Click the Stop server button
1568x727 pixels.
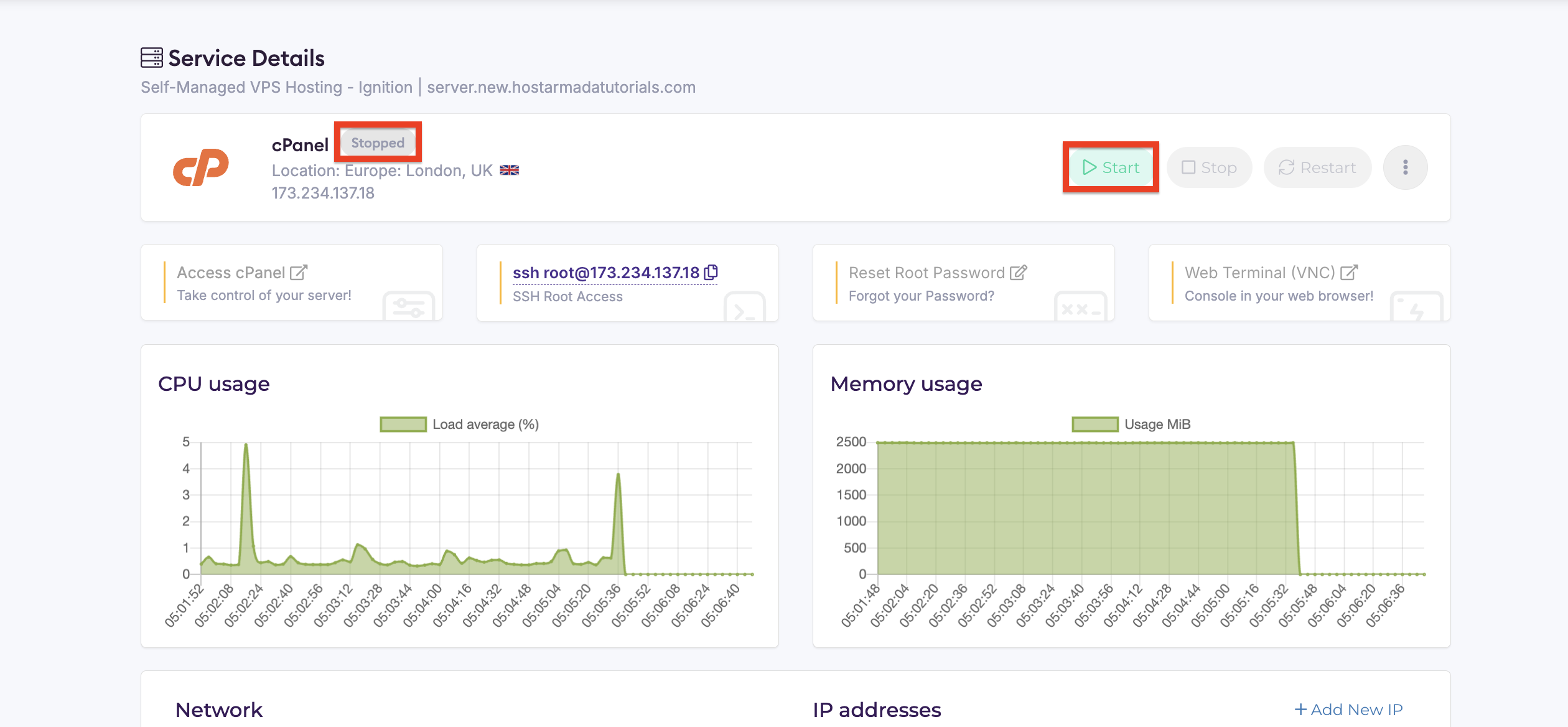coord(1209,167)
